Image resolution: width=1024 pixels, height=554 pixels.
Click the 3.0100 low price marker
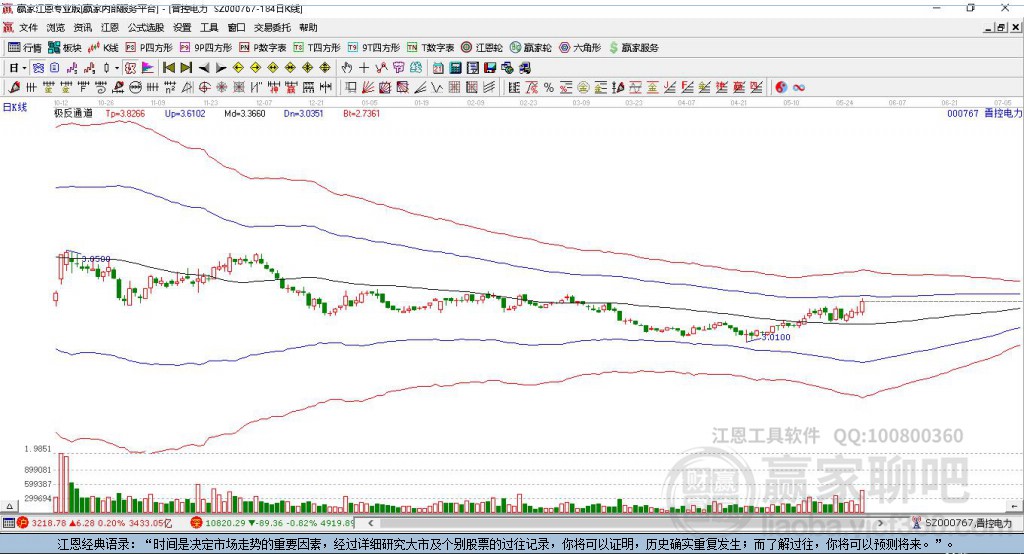tap(776, 337)
